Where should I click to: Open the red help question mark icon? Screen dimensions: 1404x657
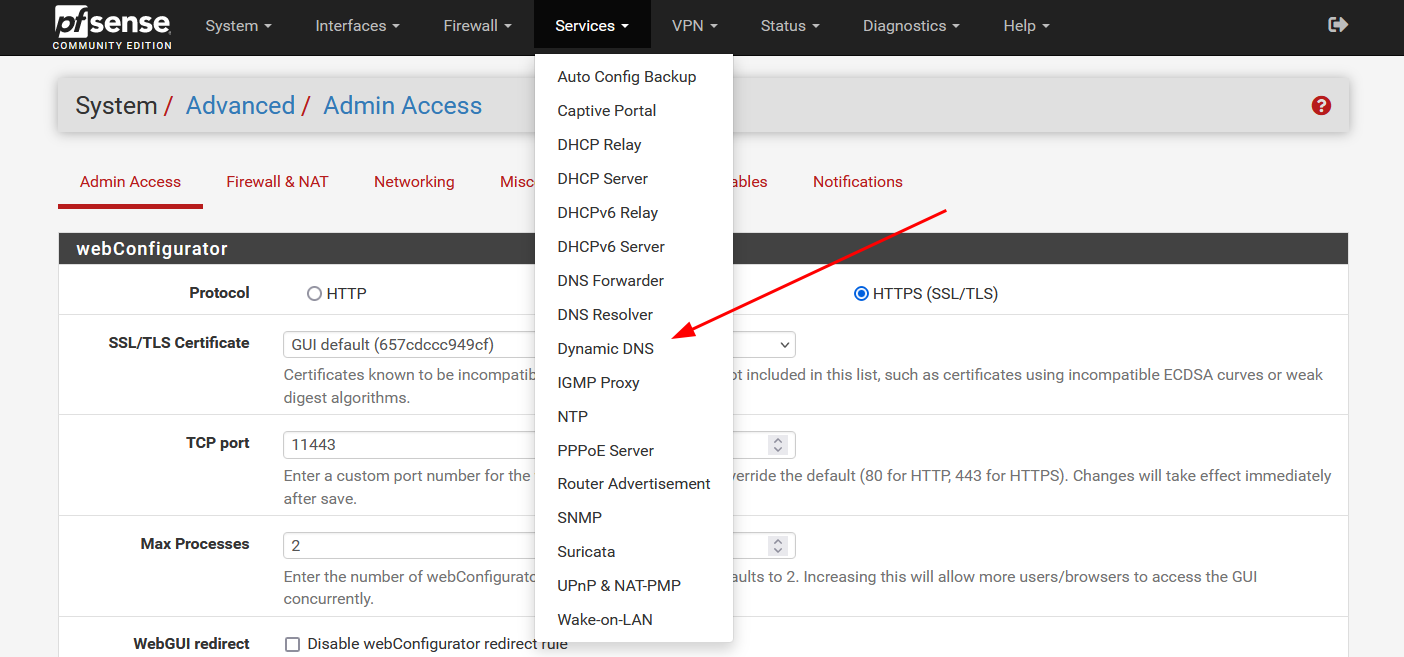[1321, 106]
